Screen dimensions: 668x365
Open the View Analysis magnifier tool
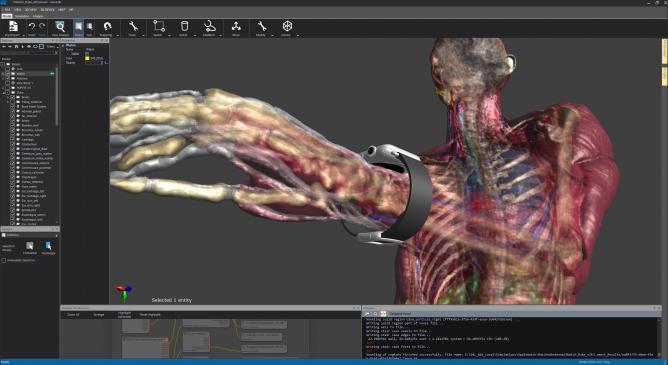[x=60, y=27]
